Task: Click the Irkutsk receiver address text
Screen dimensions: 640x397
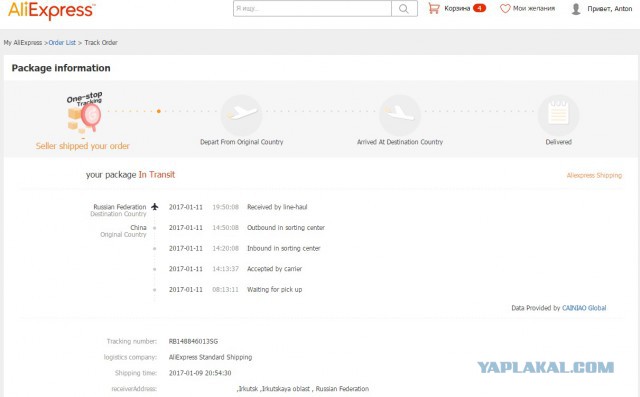Action: [303, 389]
